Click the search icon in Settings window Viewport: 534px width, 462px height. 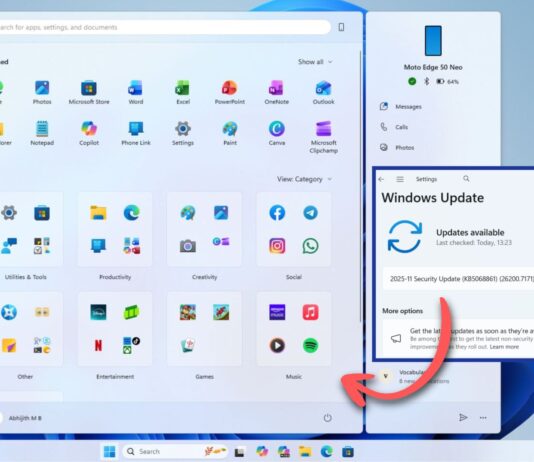tap(466, 179)
